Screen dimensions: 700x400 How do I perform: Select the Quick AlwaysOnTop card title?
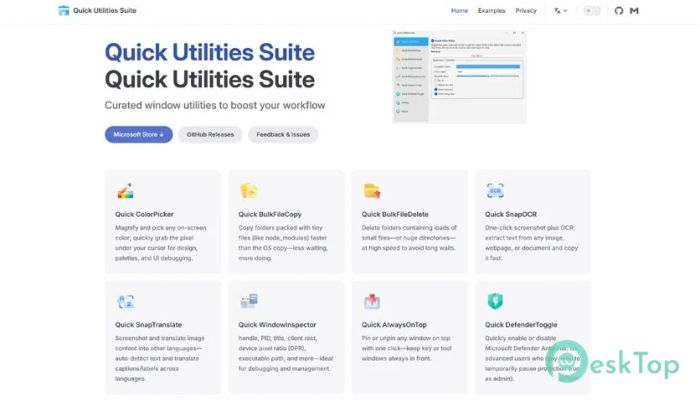tap(394, 325)
